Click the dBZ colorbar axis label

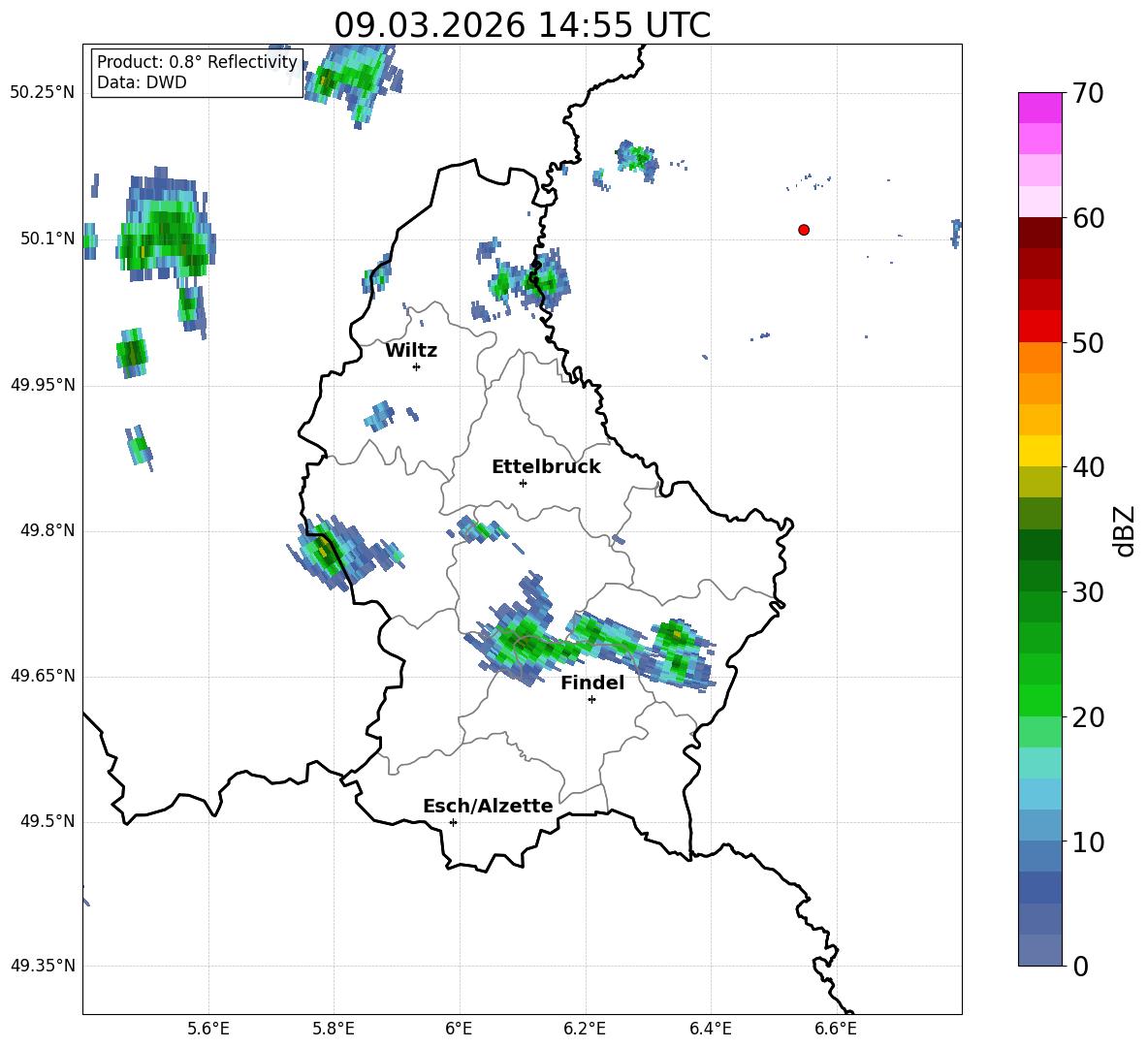coord(1124,530)
